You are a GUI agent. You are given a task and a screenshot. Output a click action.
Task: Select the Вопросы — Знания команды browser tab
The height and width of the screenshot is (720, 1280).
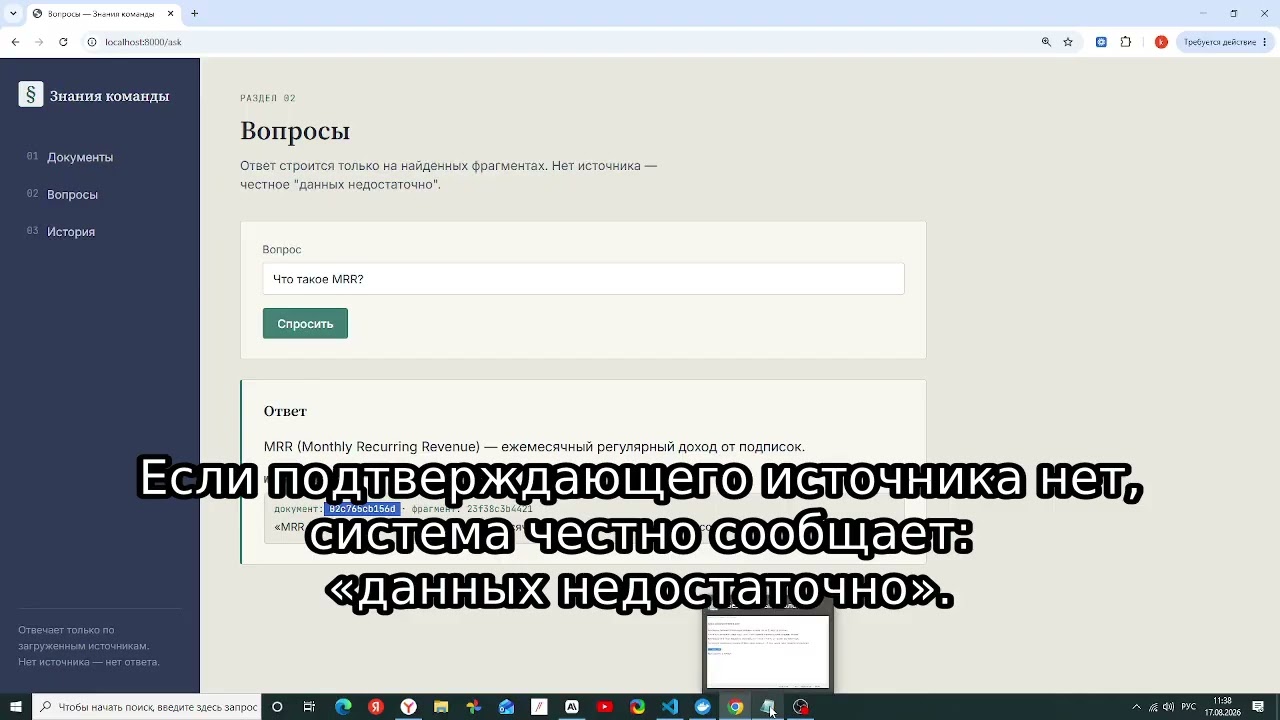pos(103,13)
